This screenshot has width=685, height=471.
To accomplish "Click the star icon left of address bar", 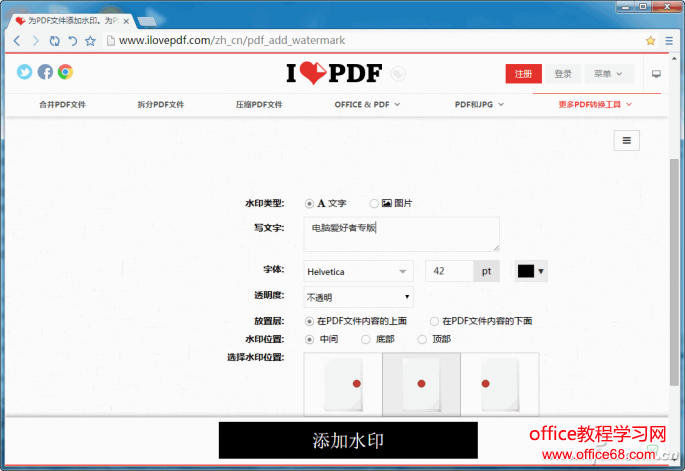I will coord(90,41).
